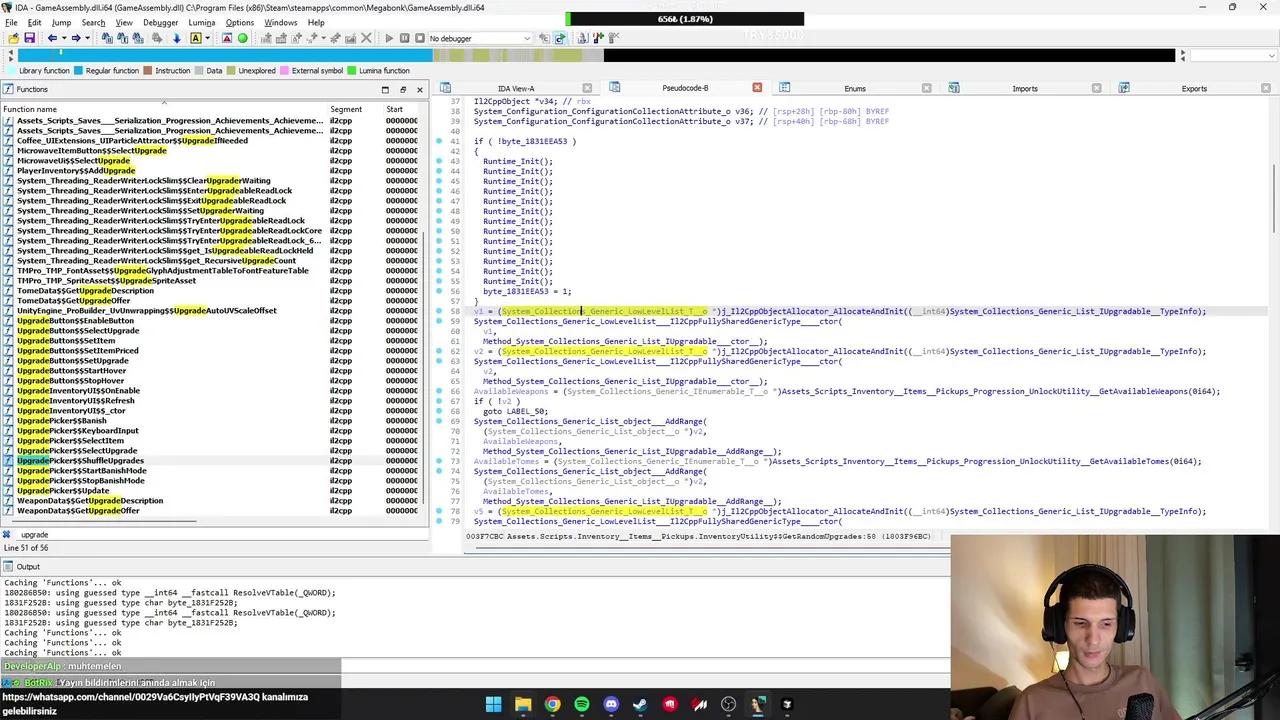Screen dimensions: 1280x720
Task: Switch to the Enums tab
Action: (855, 88)
